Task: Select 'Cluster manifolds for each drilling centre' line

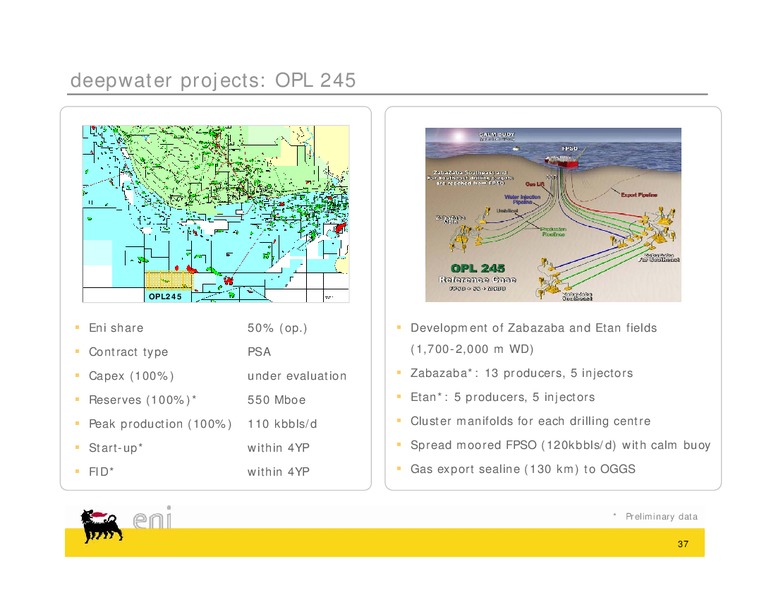Action: 531,421
